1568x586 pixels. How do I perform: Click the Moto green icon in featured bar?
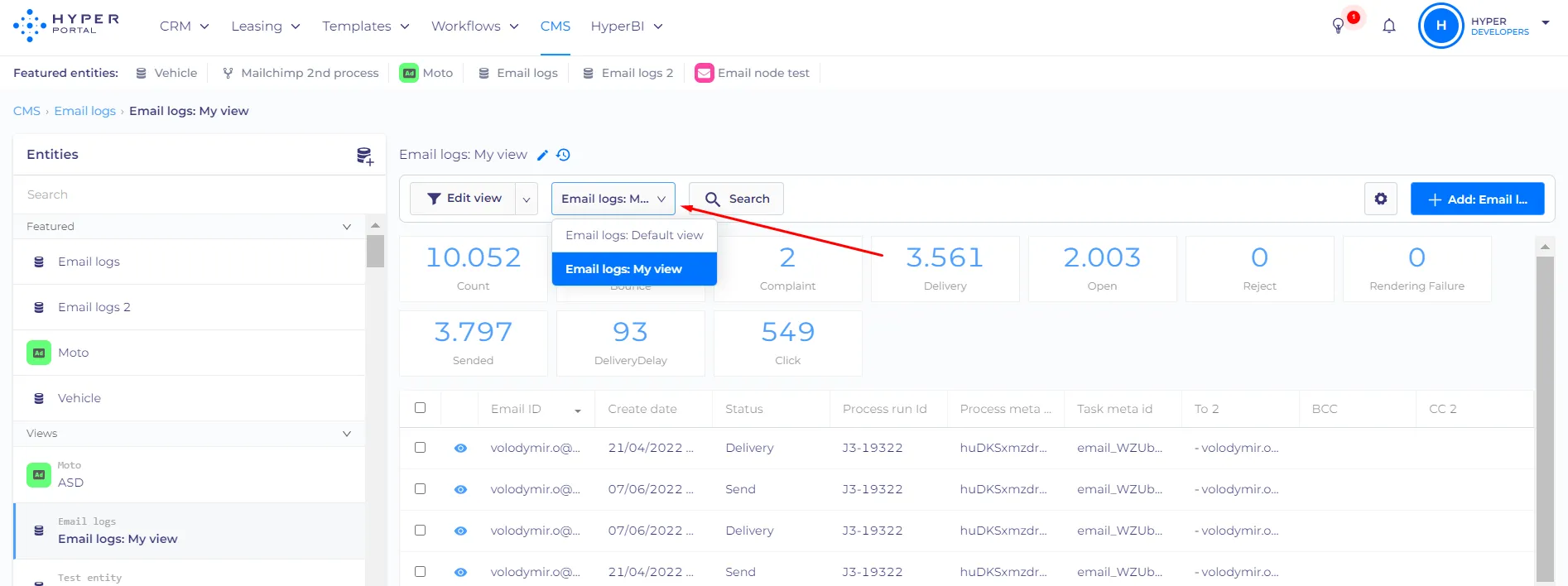[409, 73]
